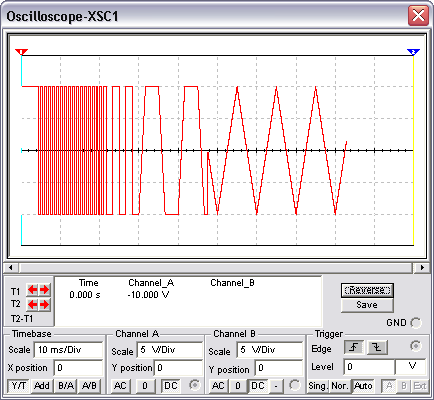Set Channel B coupling to DC
The height and width of the screenshot is (400, 434).
click(x=258, y=386)
